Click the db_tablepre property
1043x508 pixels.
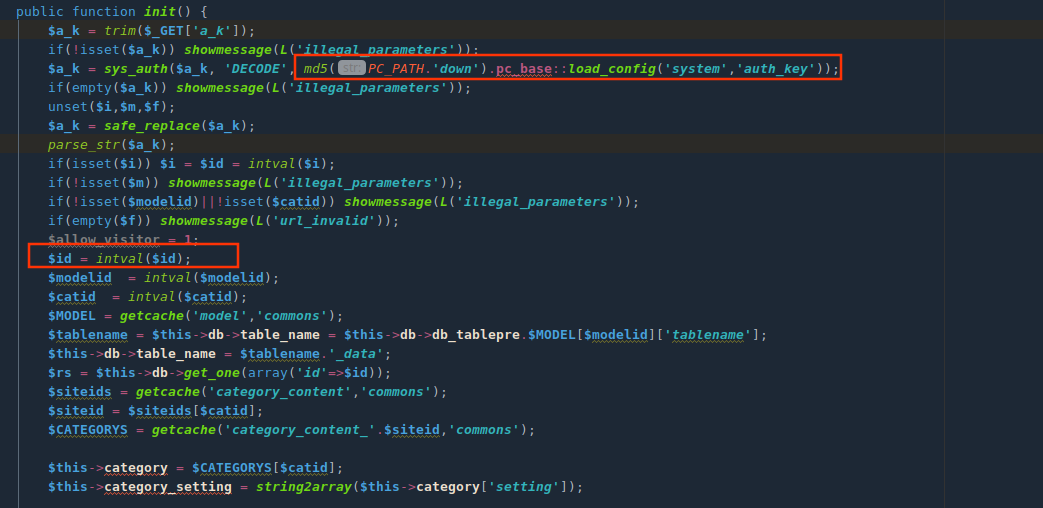476,335
